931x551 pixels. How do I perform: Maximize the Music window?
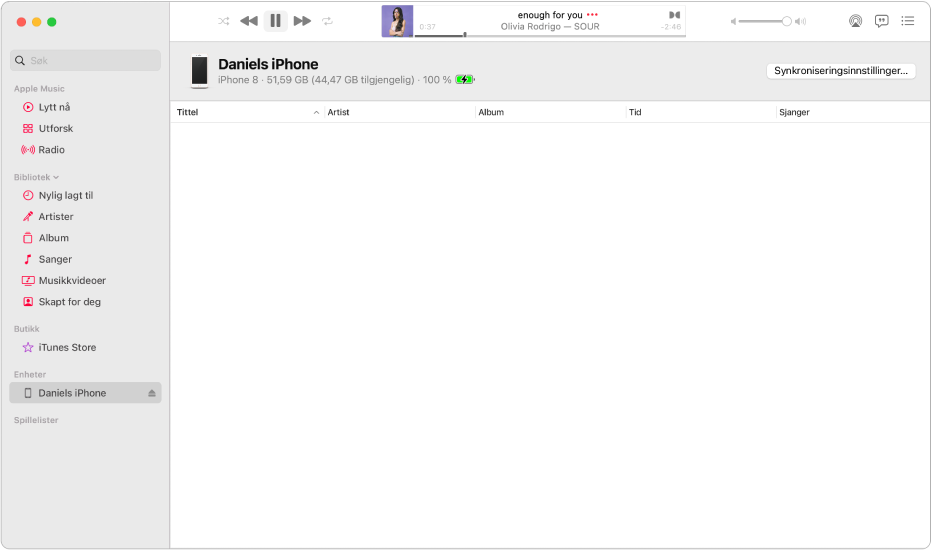click(52, 22)
